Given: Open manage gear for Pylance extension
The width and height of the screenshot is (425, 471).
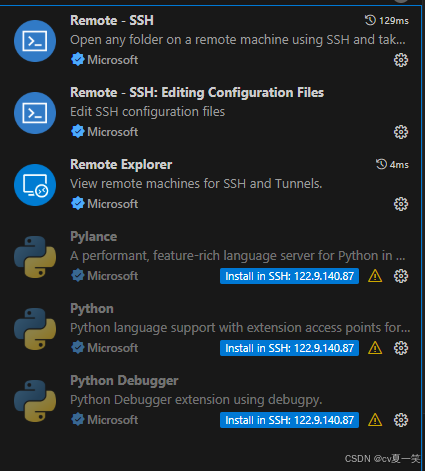Looking at the screenshot, I should pyautogui.click(x=401, y=276).
